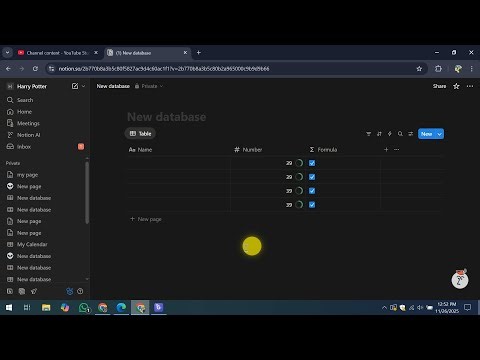480x360 pixels.
Task: Uncheck the Formula checkbox in third row
Action: coord(312,191)
